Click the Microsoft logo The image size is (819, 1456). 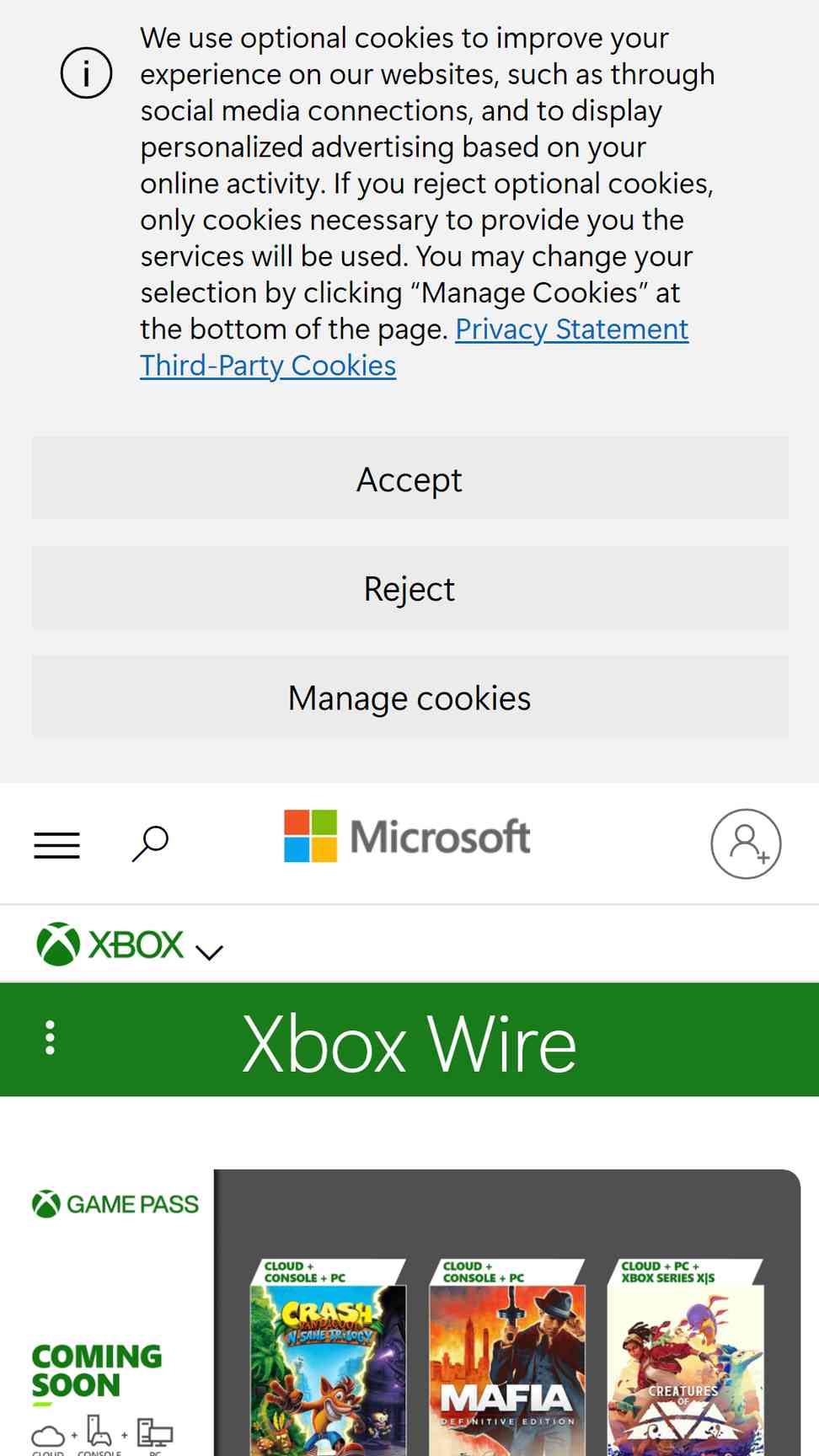click(407, 836)
